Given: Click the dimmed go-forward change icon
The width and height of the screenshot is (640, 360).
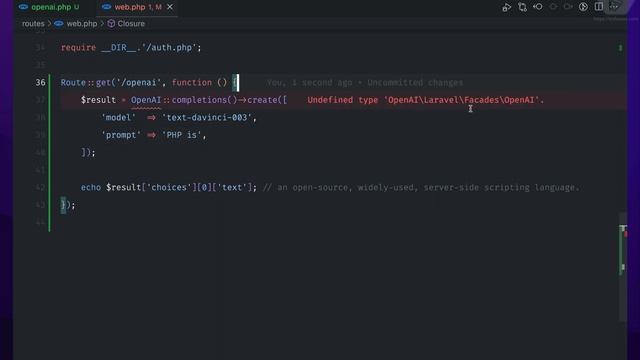Looking at the screenshot, I should tap(553, 7).
